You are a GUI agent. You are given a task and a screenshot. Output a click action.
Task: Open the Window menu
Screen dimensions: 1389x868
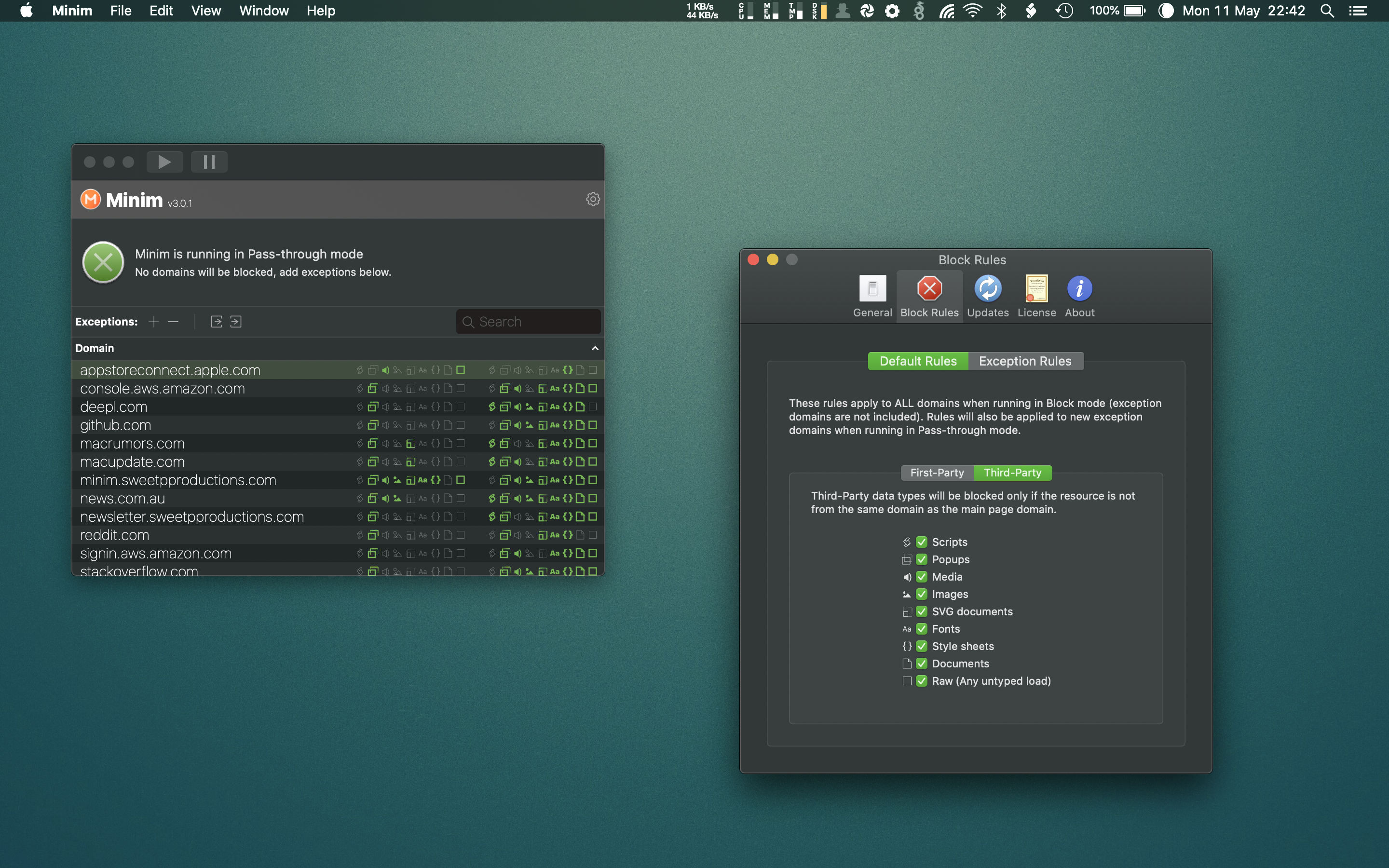coord(263,10)
